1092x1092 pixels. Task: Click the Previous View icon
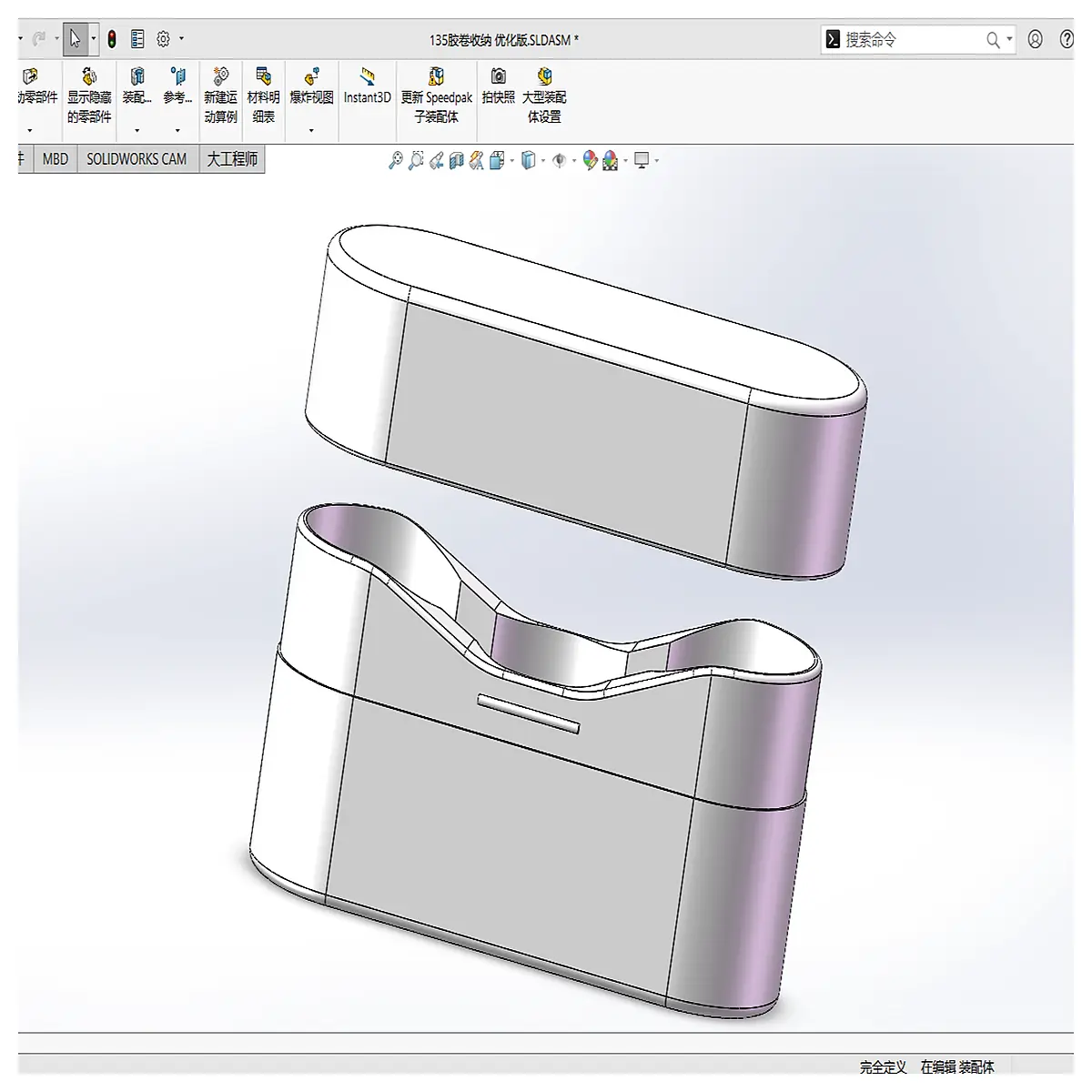point(437,161)
